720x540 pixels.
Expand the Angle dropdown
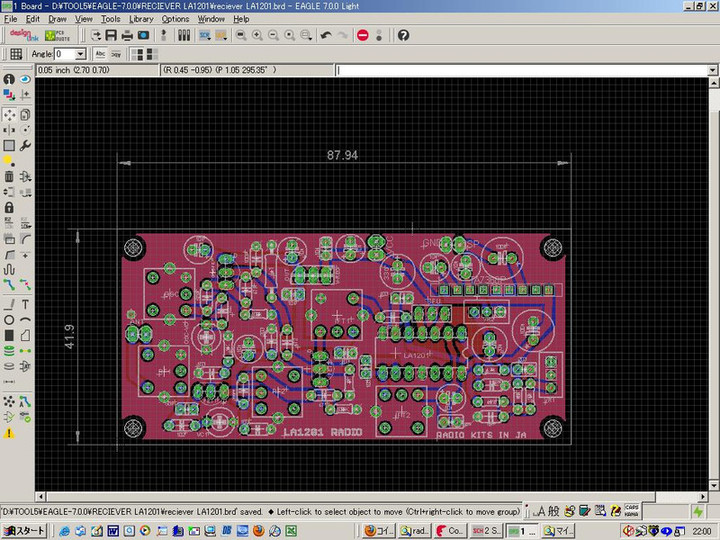[81, 54]
